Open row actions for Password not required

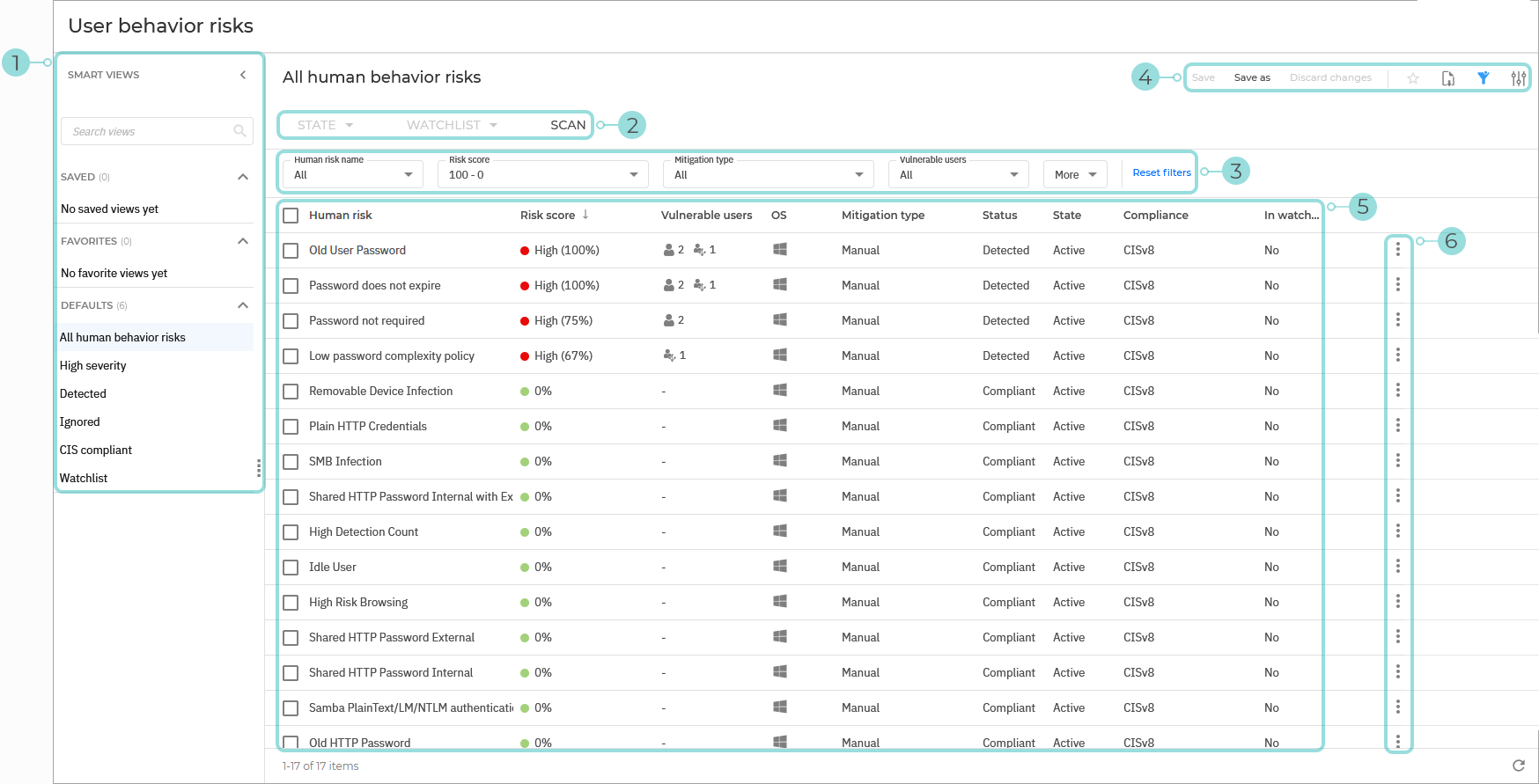click(1398, 320)
